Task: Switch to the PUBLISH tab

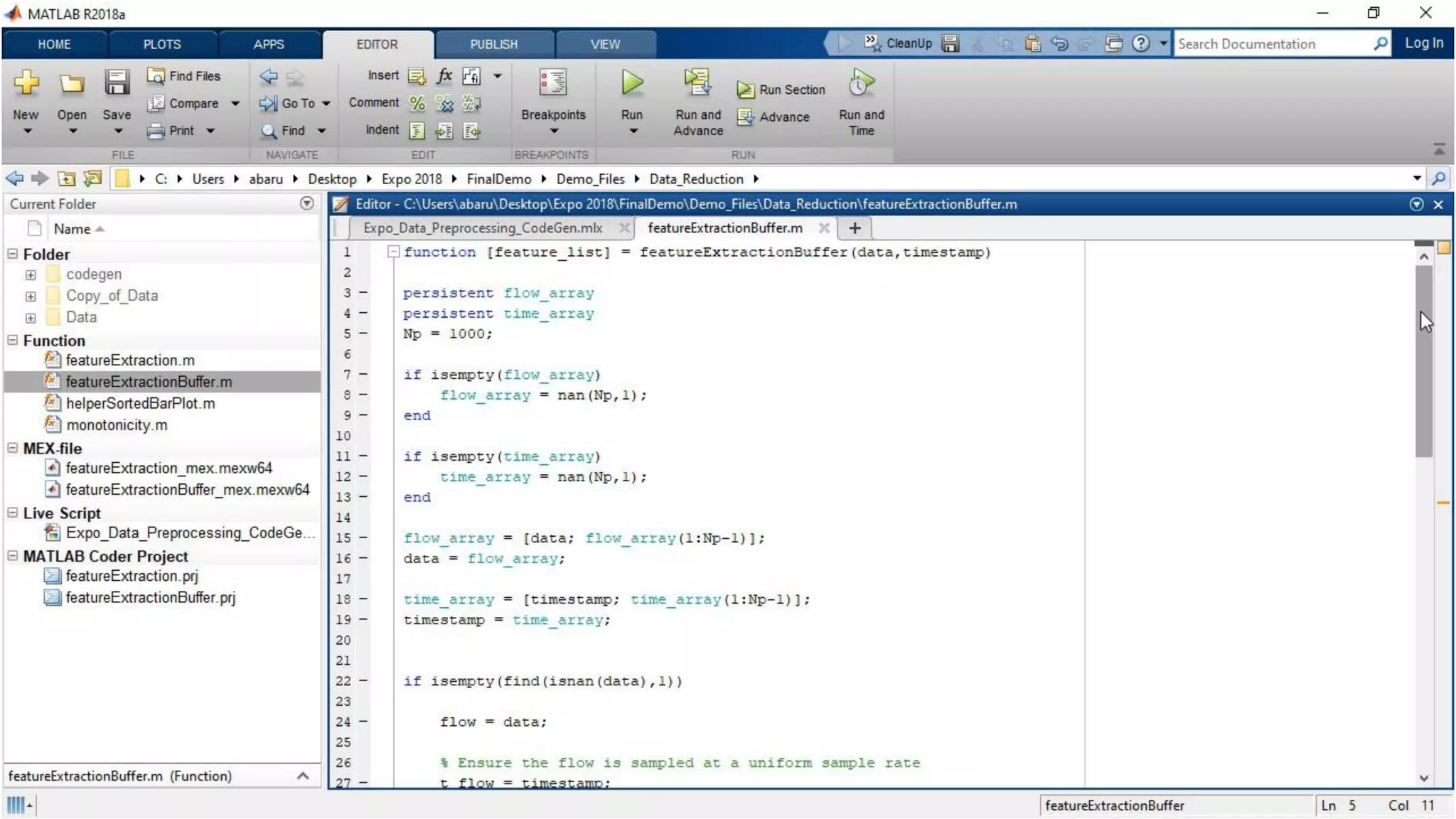Action: tap(493, 44)
